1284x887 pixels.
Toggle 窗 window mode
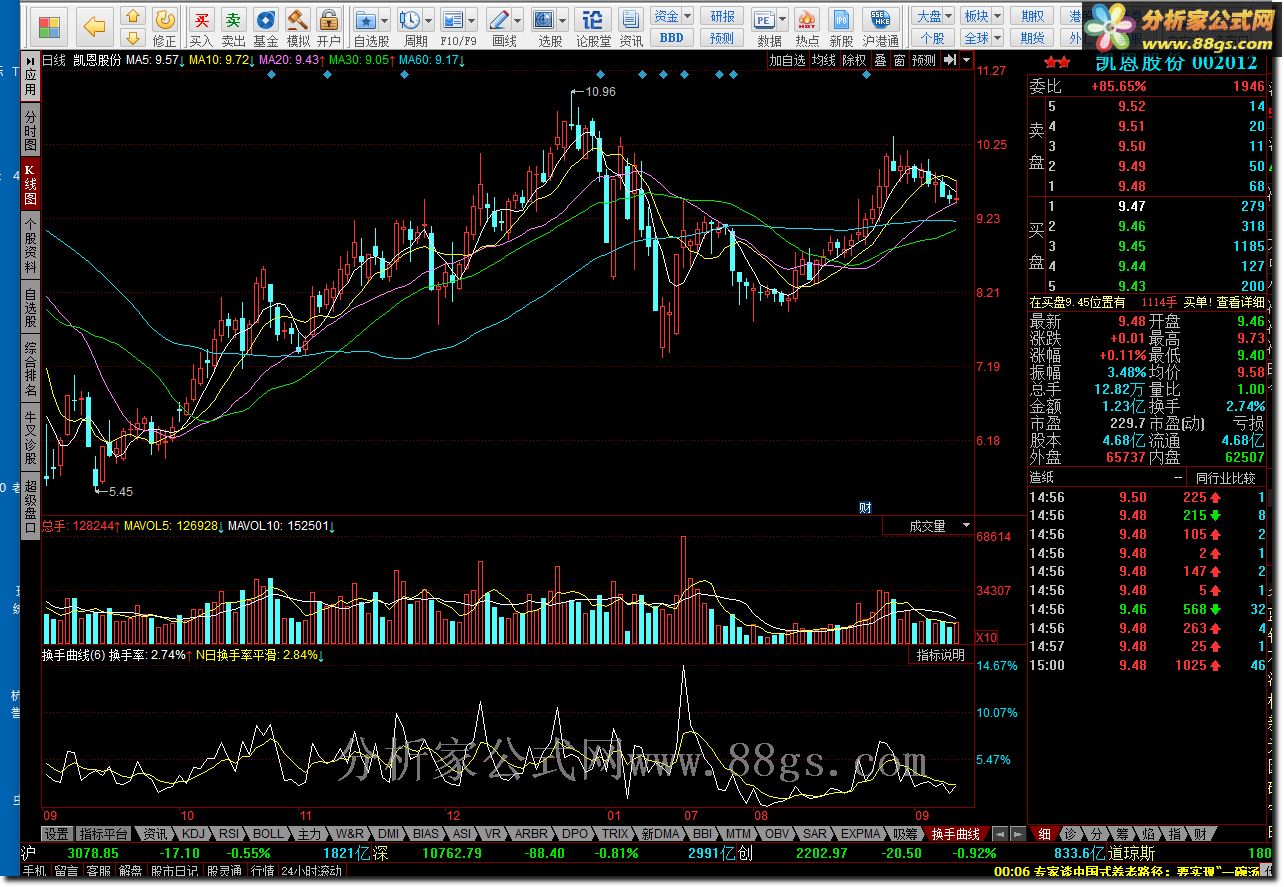pos(900,60)
